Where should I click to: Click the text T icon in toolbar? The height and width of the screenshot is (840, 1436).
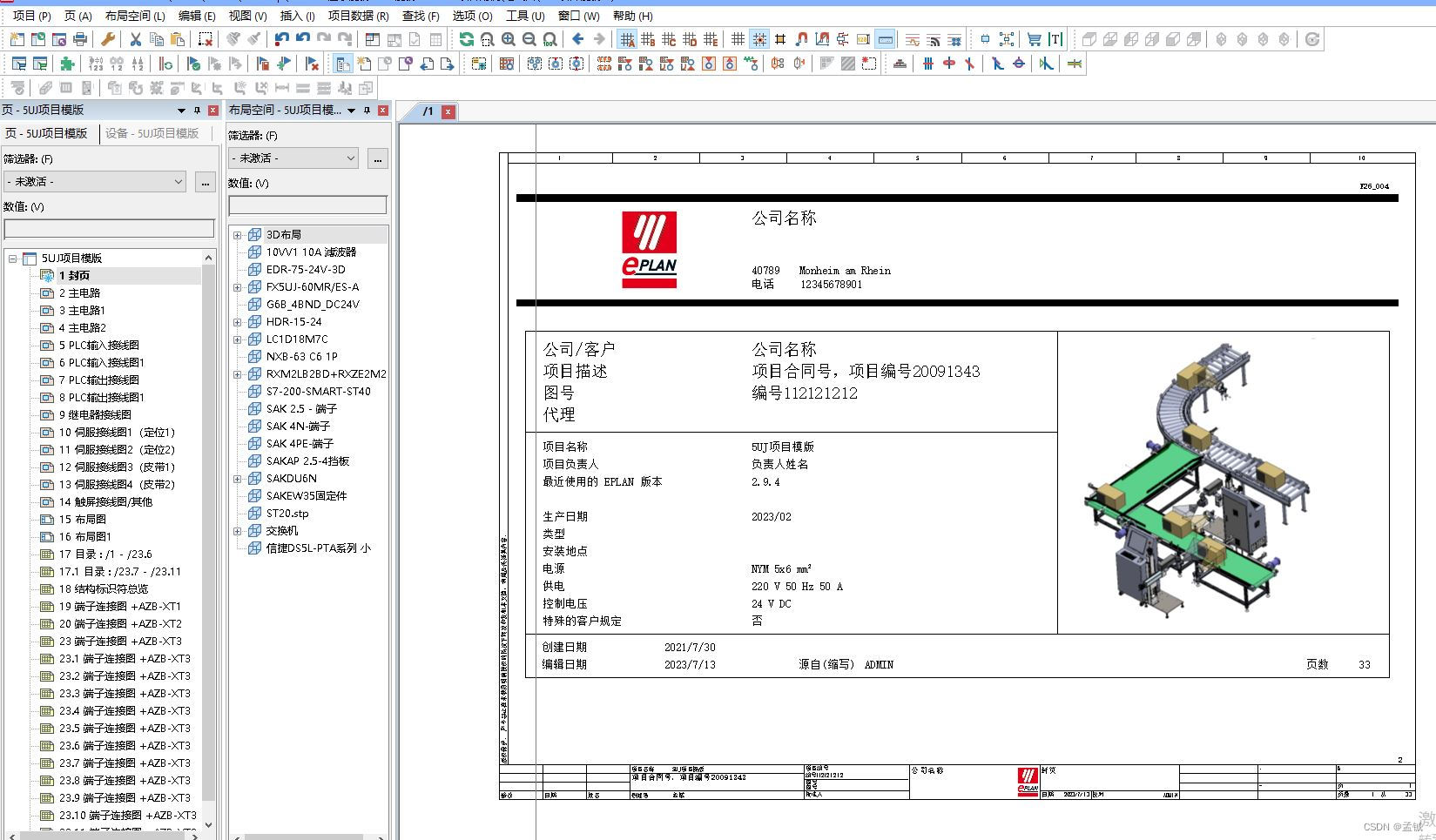(1055, 39)
